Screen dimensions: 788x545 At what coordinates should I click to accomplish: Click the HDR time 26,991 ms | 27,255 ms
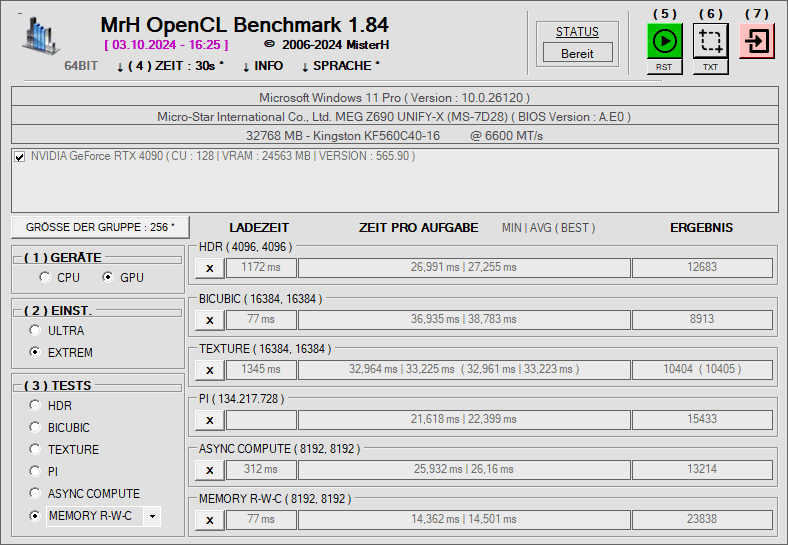click(x=464, y=267)
